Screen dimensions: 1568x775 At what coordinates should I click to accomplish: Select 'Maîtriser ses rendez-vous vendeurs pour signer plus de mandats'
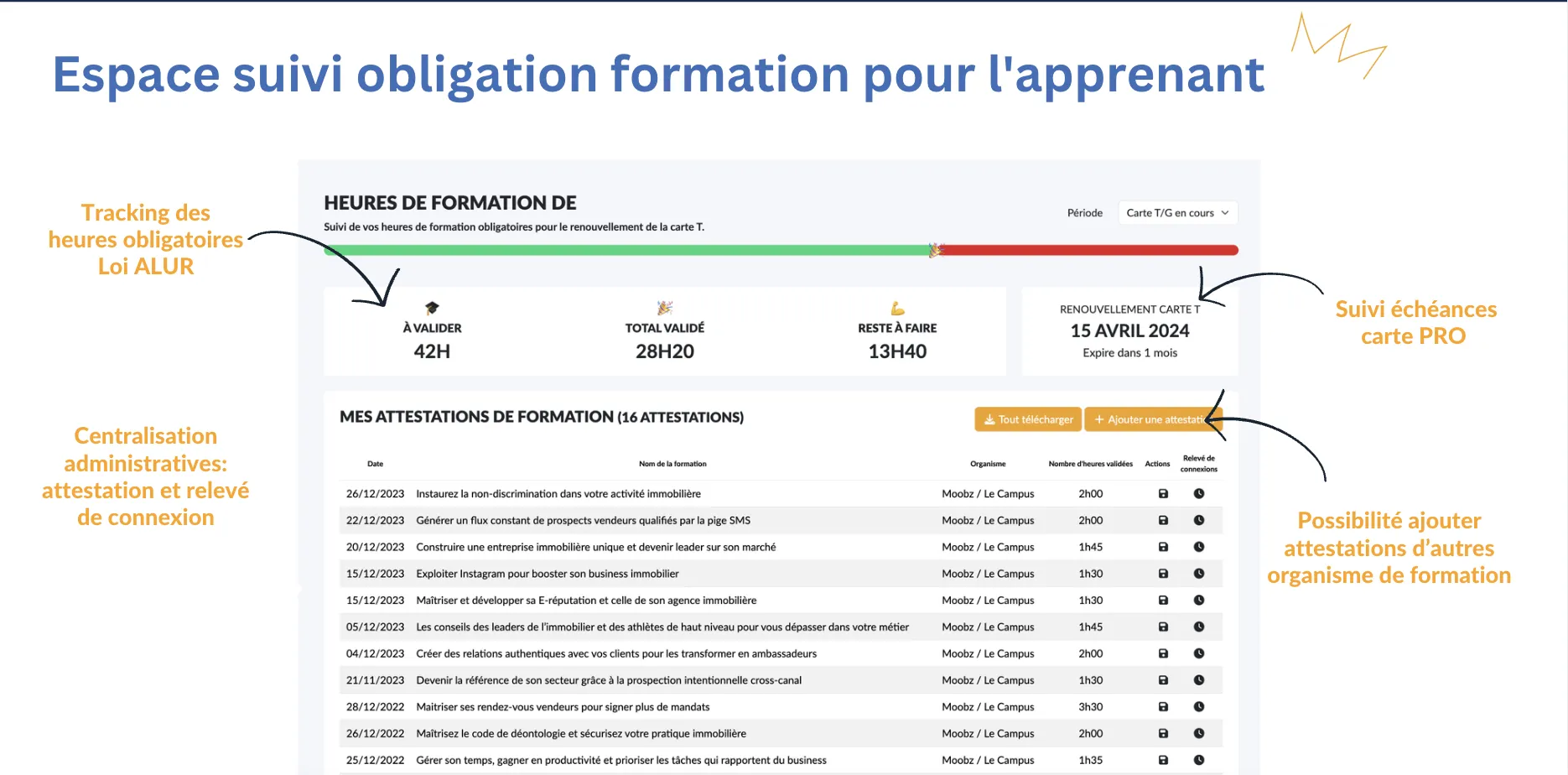[x=563, y=707]
